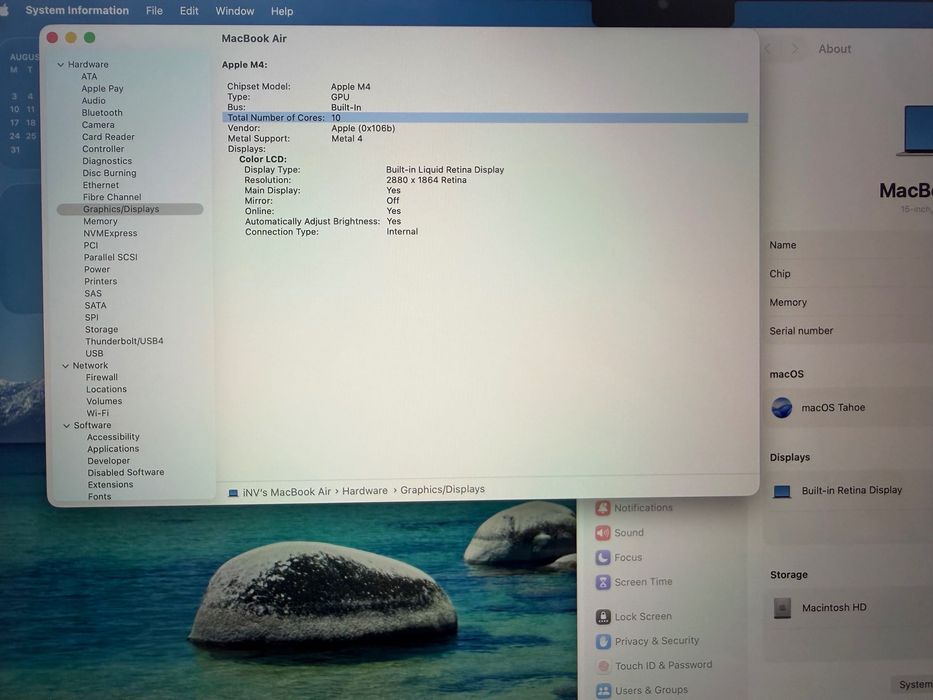The height and width of the screenshot is (700, 933).
Task: Open Sound in System Settings sidebar
Action: point(619,533)
